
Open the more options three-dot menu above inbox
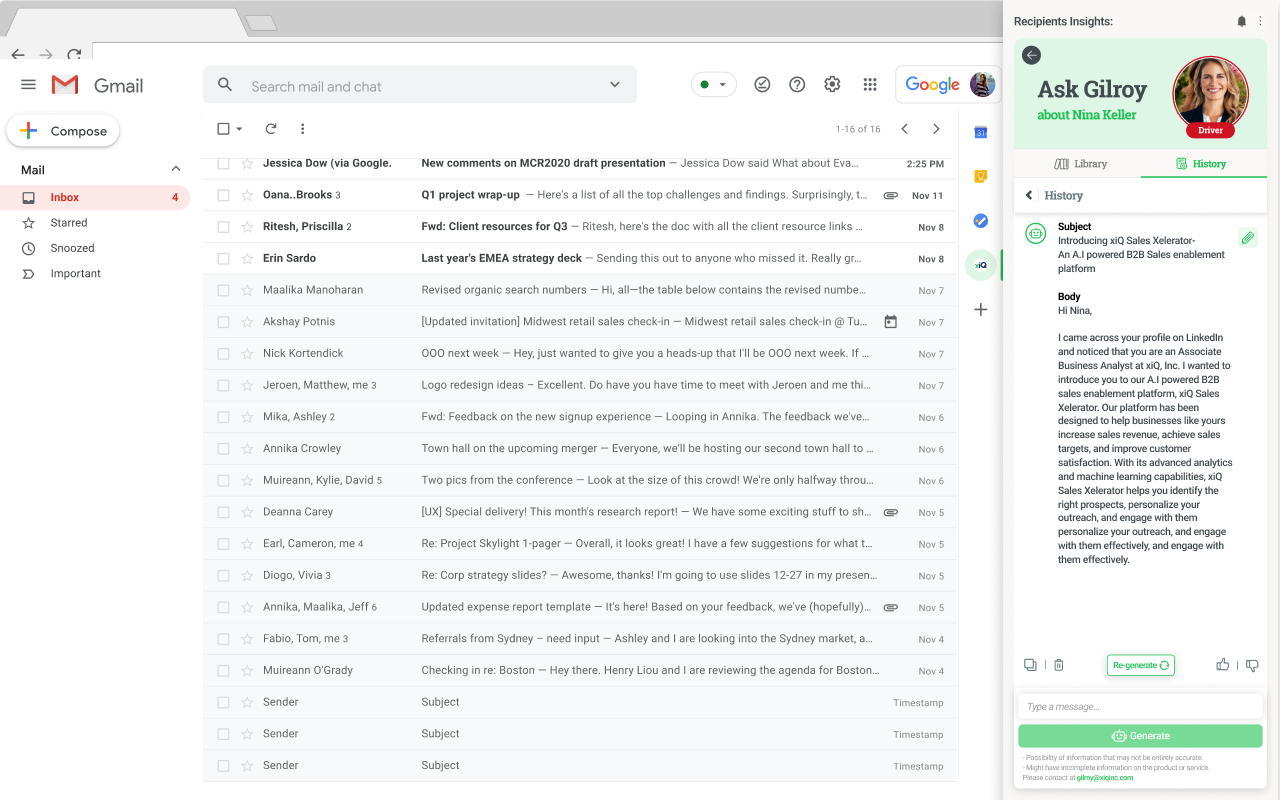coord(302,129)
